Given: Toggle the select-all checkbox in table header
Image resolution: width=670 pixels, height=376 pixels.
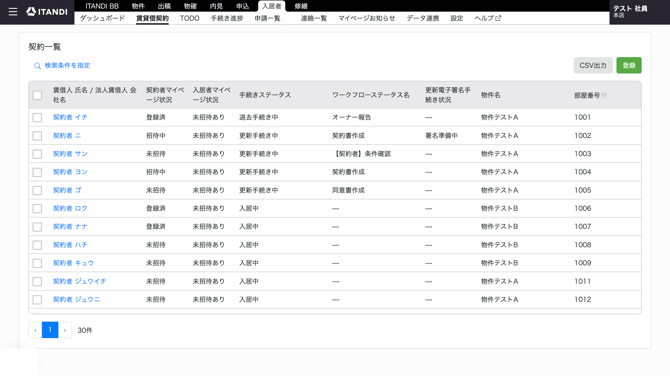Looking at the screenshot, I should tap(37, 95).
